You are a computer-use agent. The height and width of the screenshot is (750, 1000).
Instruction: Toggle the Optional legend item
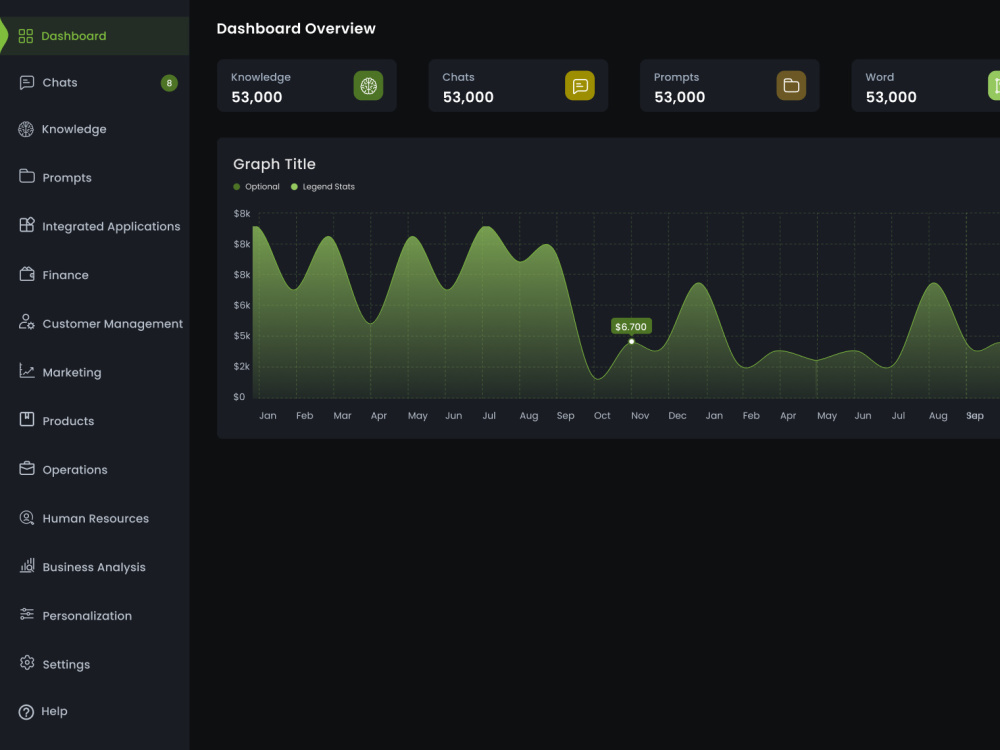[x=256, y=187]
